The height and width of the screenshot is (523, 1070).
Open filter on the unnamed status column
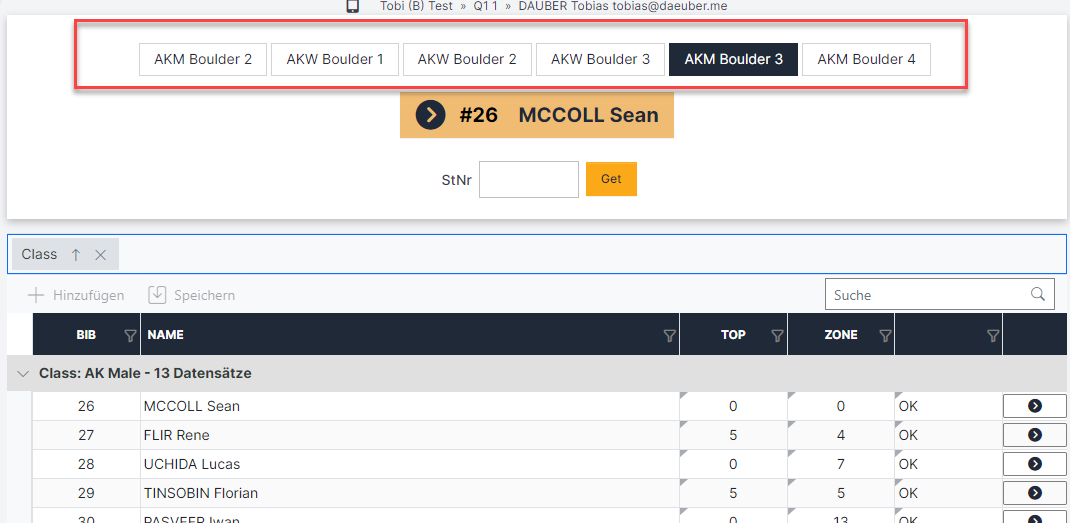click(x=992, y=336)
